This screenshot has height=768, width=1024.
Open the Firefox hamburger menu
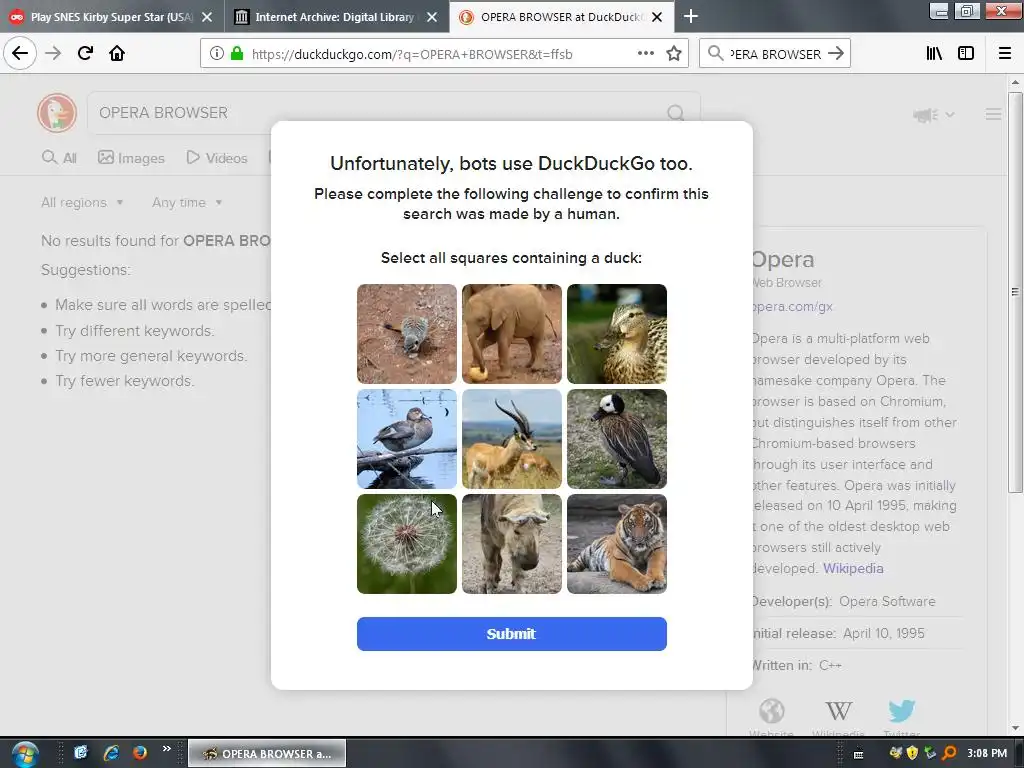pyautogui.click(x=1005, y=54)
